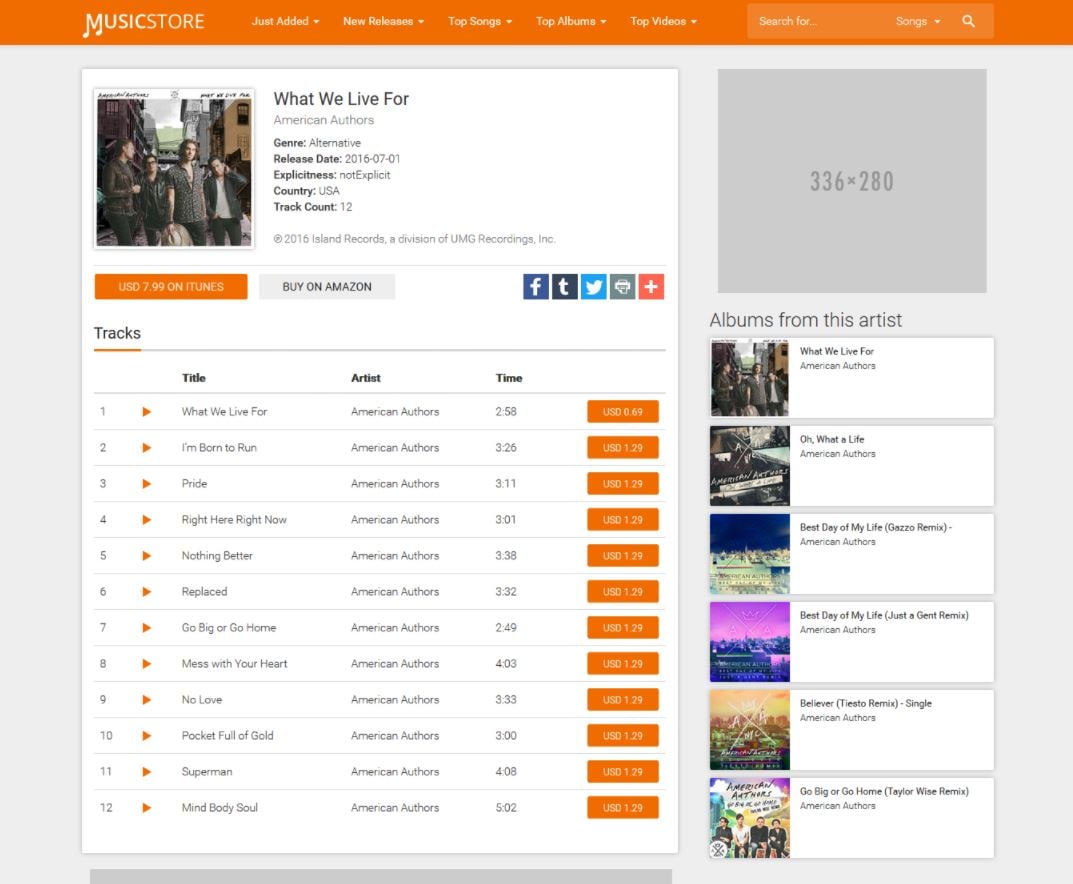Buy What We Live For for USD 0.69
Screen dimensions: 1073x884
pos(623,412)
